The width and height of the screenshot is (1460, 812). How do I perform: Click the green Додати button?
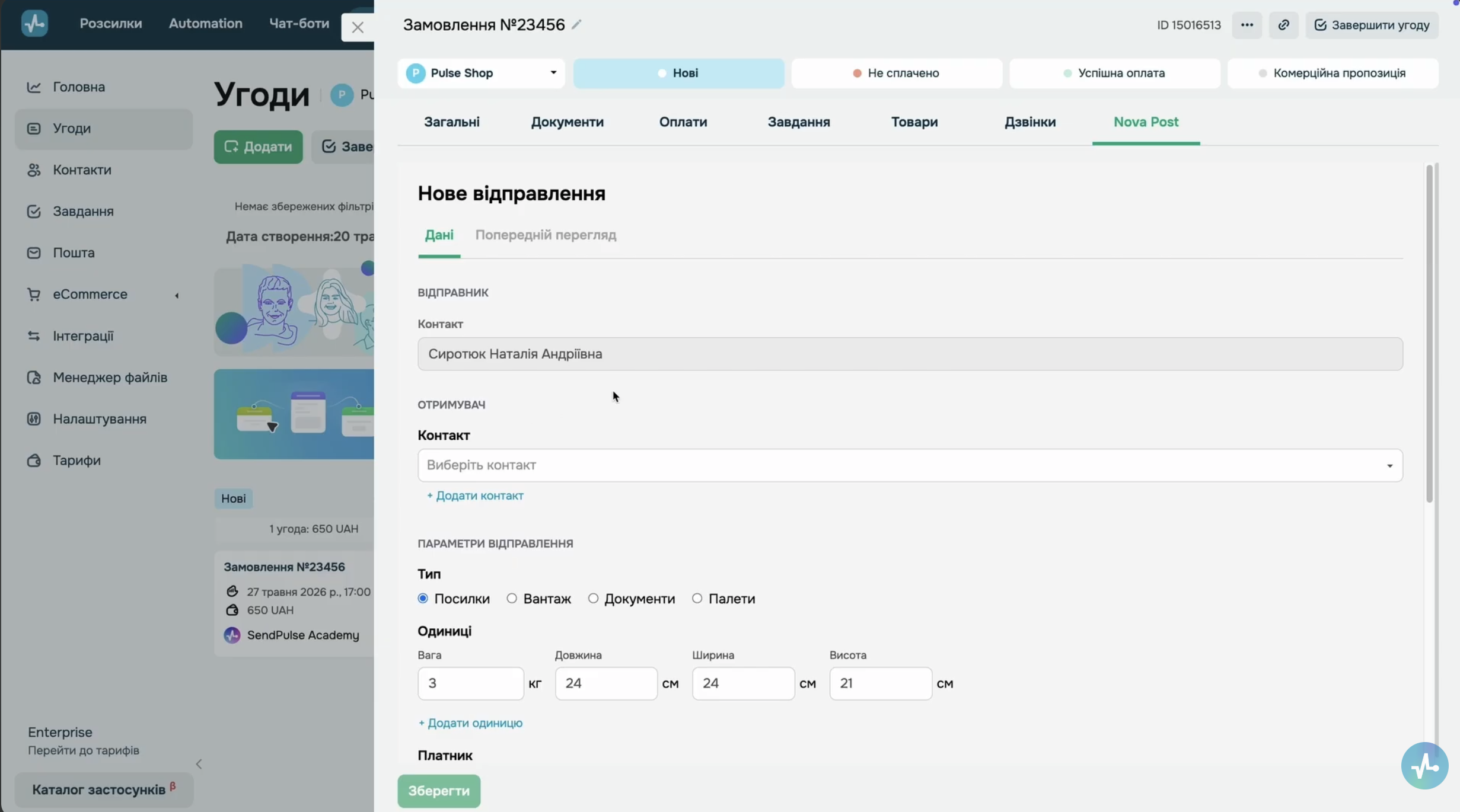click(x=258, y=146)
